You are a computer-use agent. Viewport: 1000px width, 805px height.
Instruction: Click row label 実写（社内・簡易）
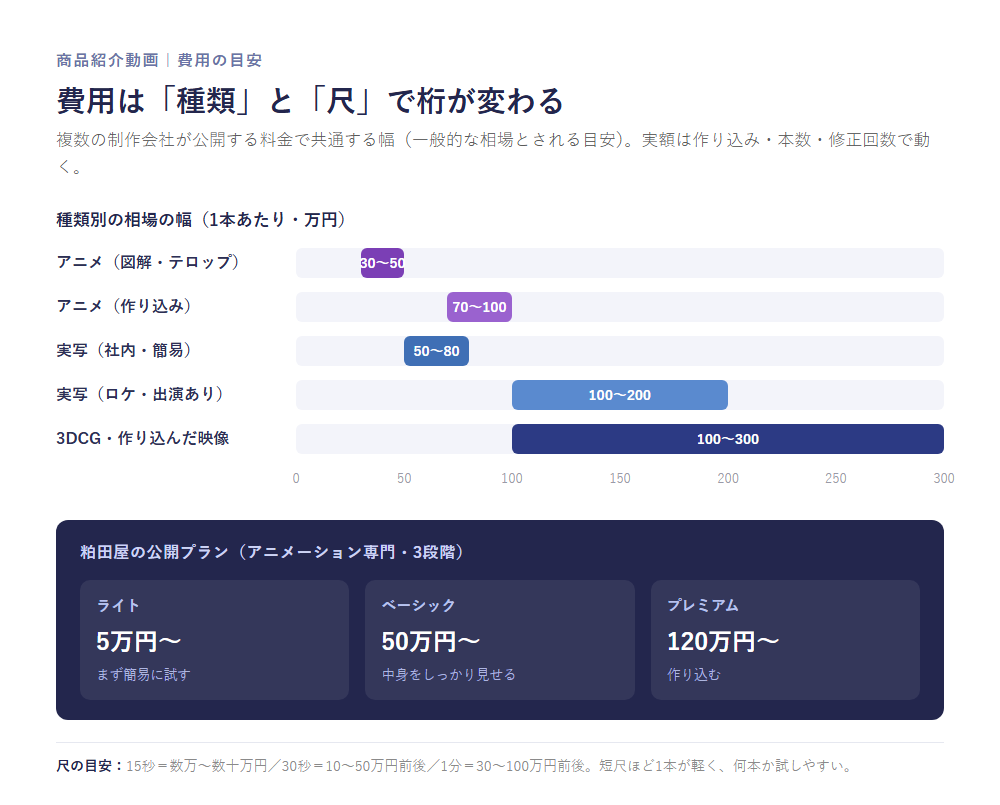[x=124, y=350]
